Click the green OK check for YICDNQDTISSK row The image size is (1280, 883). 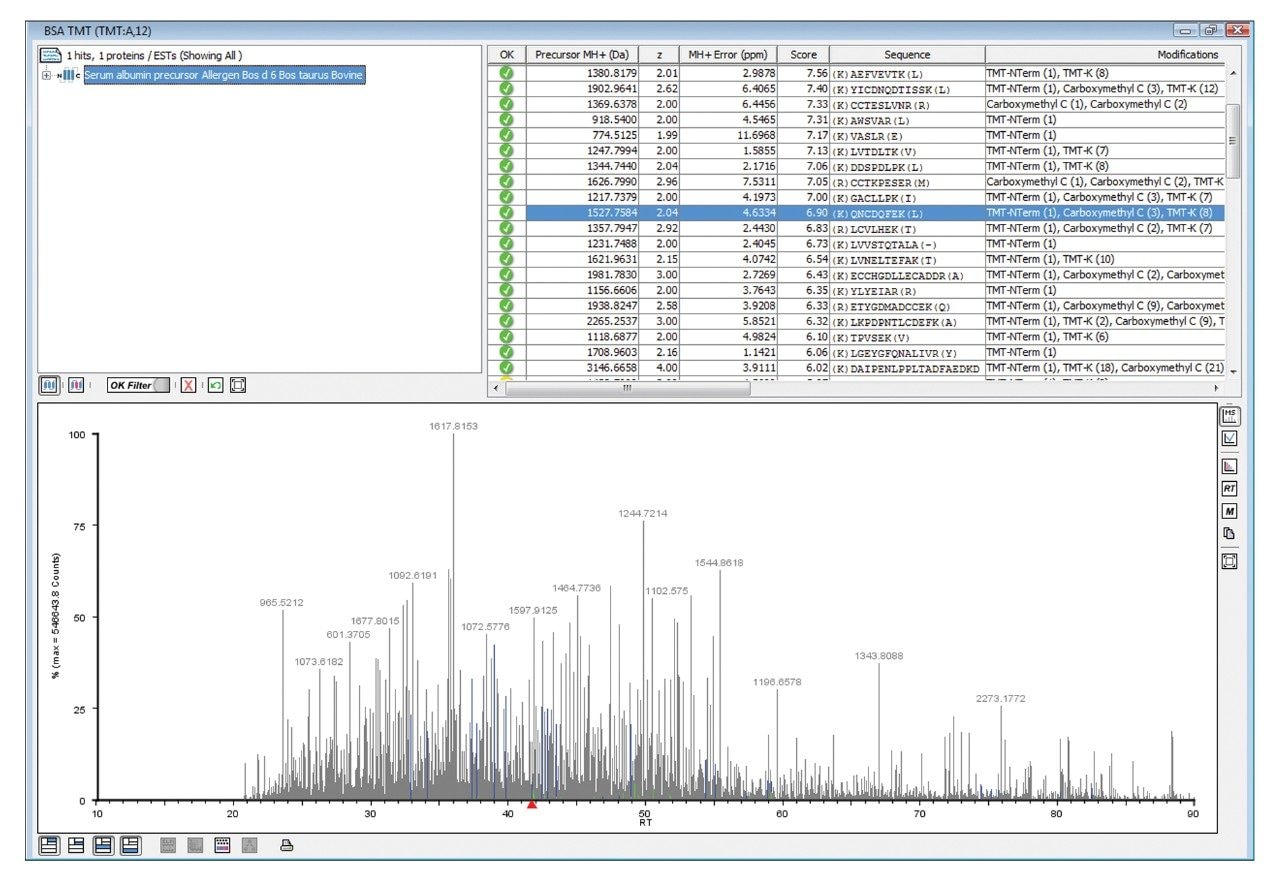pyautogui.click(x=506, y=88)
